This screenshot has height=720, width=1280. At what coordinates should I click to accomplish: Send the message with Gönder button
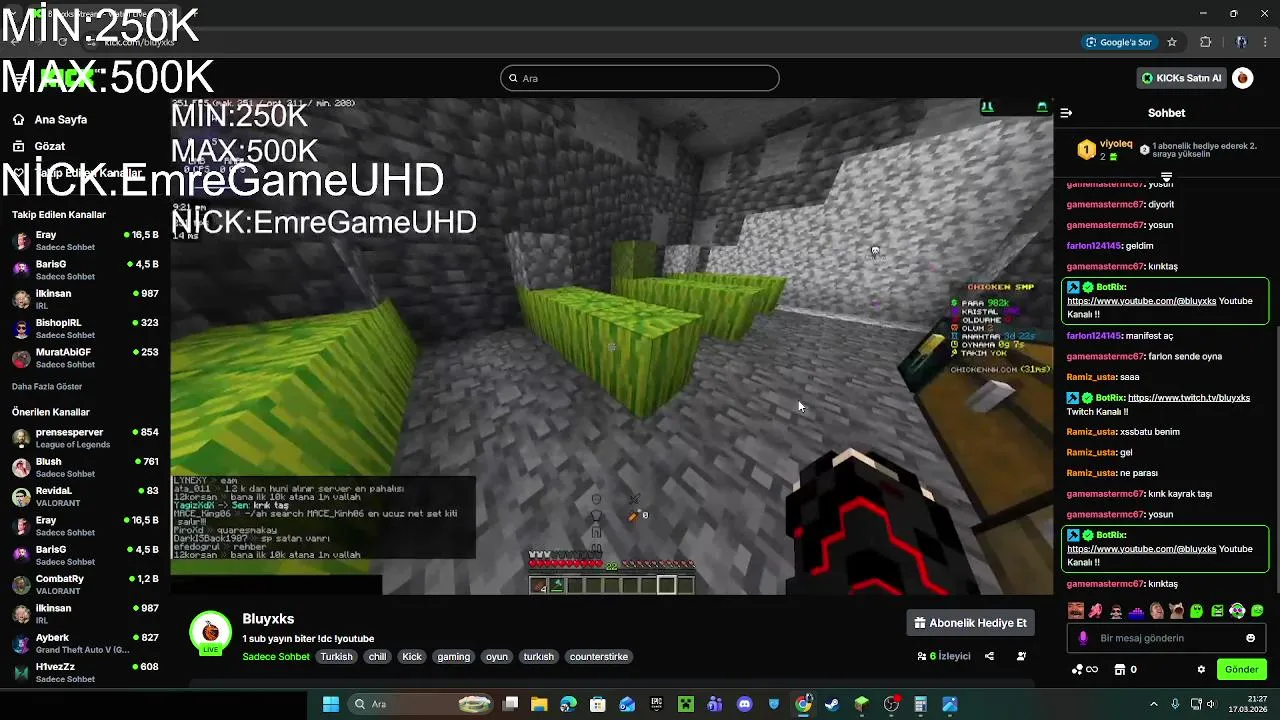tap(1242, 669)
